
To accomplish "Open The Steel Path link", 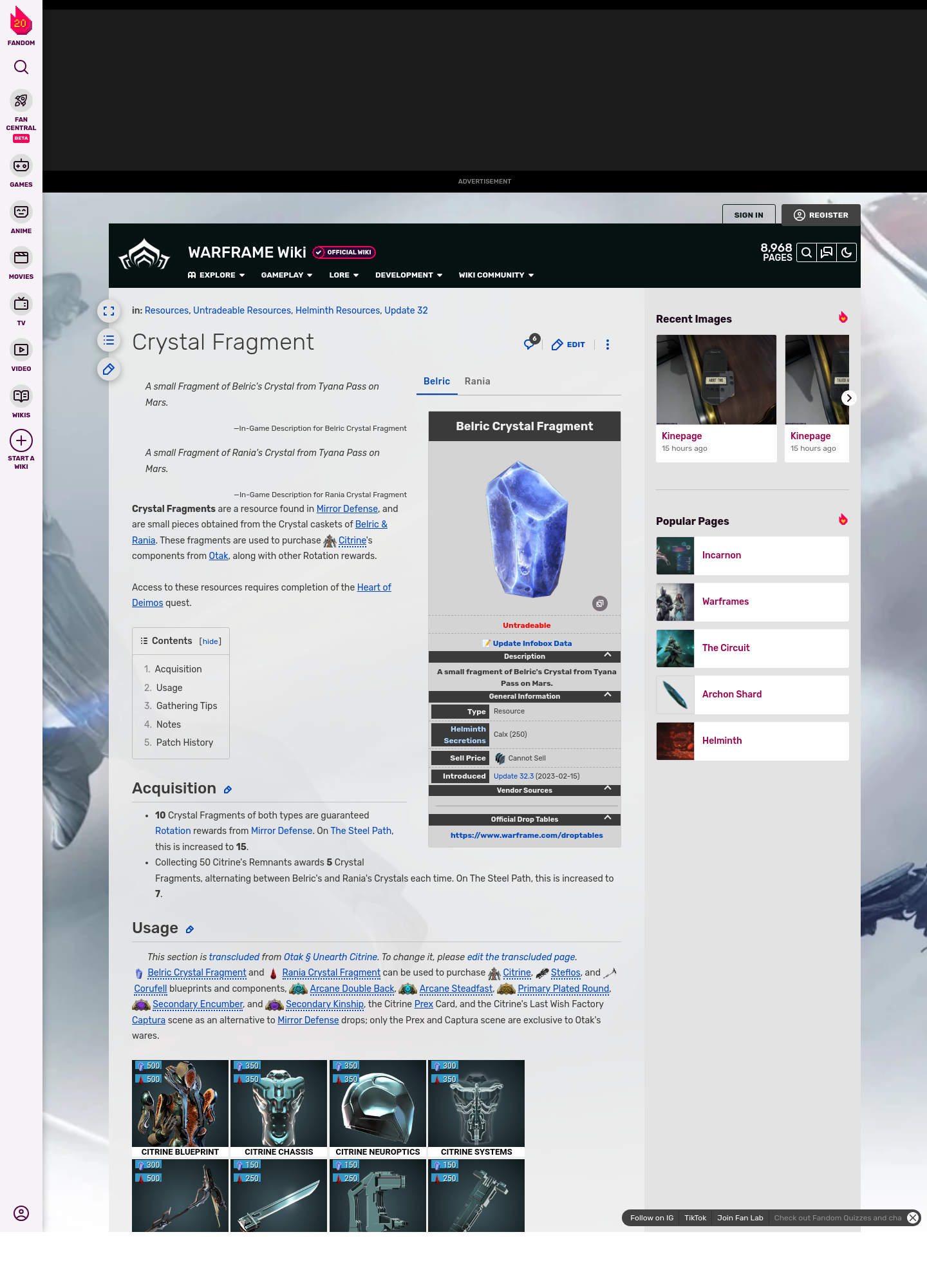I will point(360,831).
